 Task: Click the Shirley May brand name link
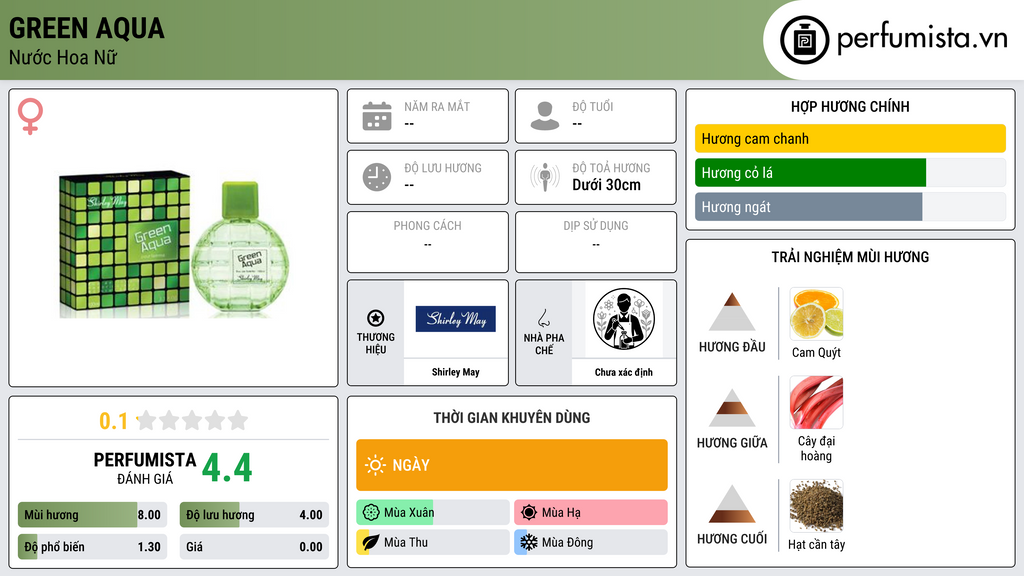pyautogui.click(x=456, y=372)
